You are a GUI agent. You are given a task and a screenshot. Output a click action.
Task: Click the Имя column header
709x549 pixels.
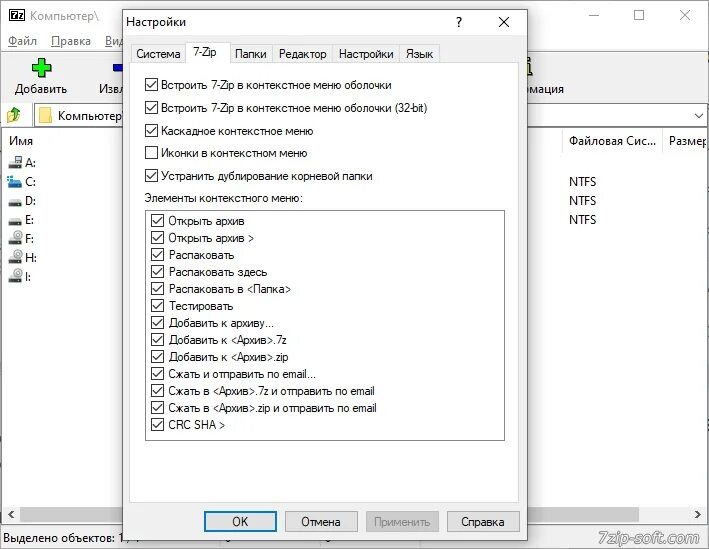(x=21, y=141)
